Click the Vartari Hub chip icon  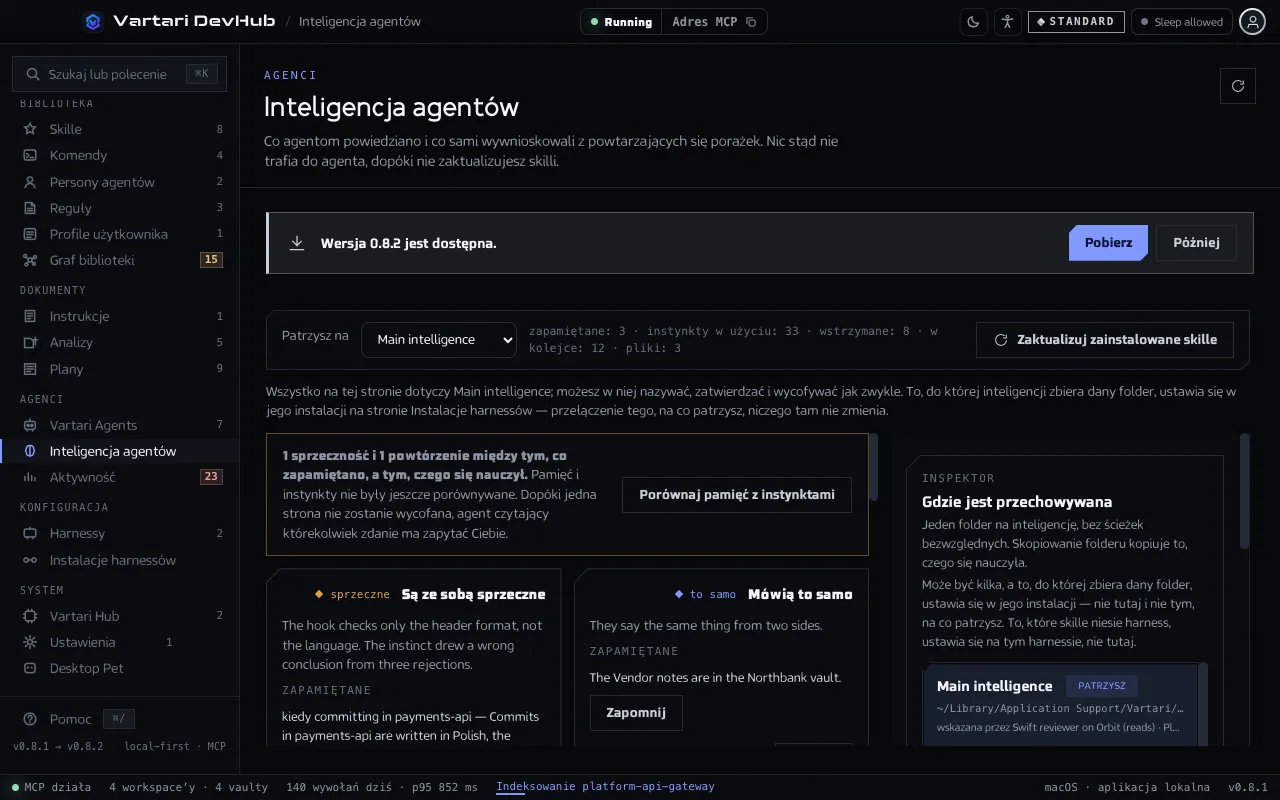tap(30, 616)
